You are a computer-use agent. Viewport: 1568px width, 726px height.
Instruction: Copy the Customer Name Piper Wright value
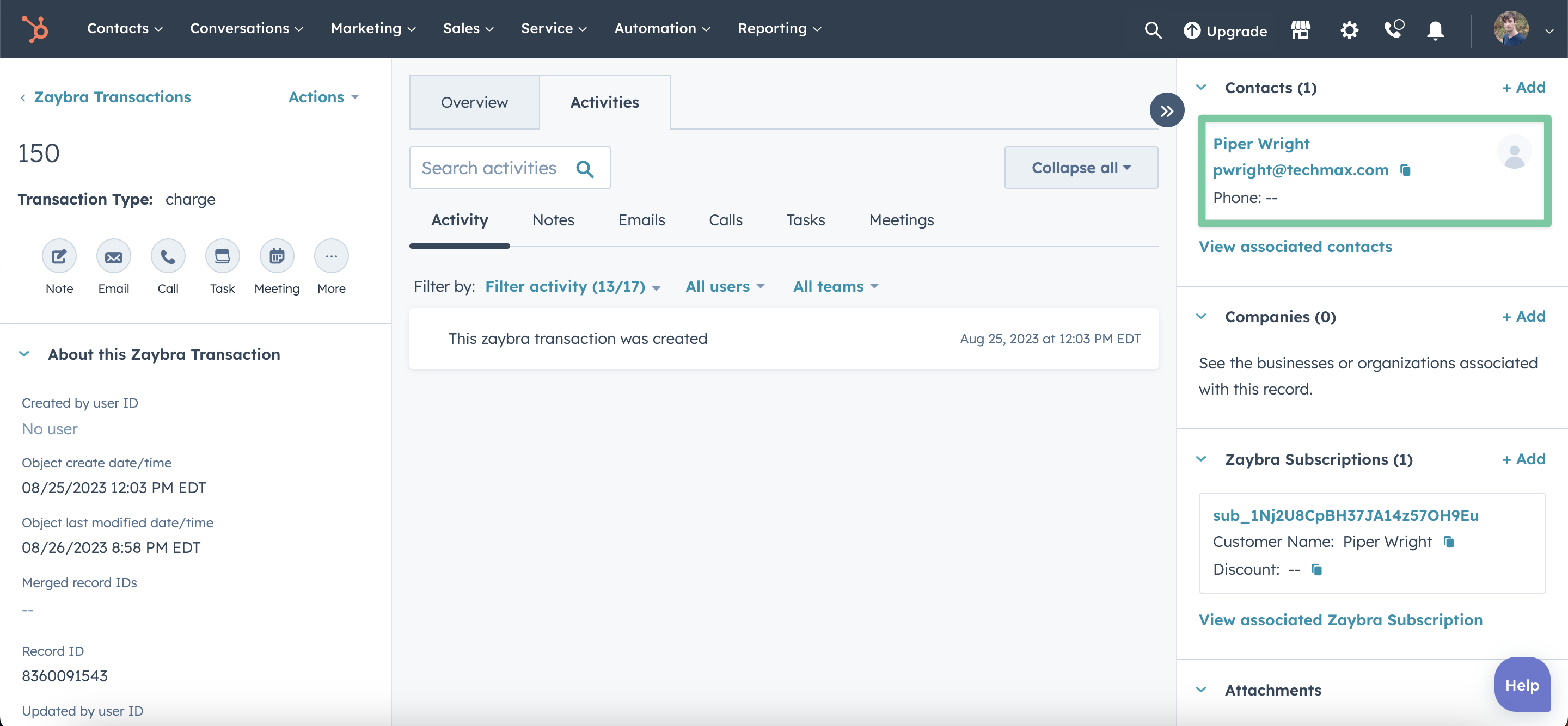pyautogui.click(x=1449, y=542)
